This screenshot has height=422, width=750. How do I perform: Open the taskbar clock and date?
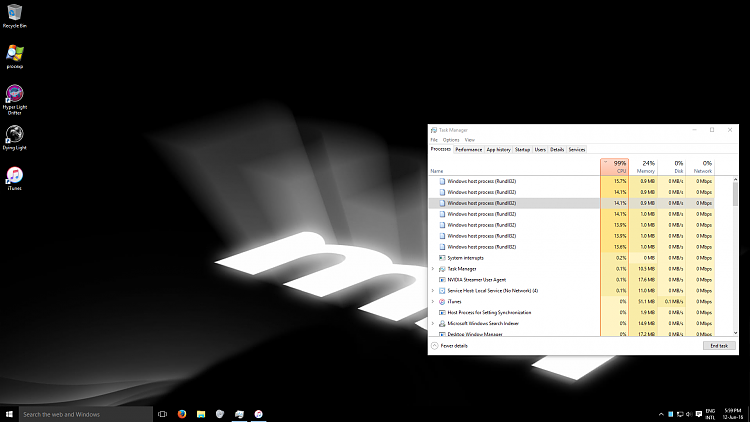(733, 414)
